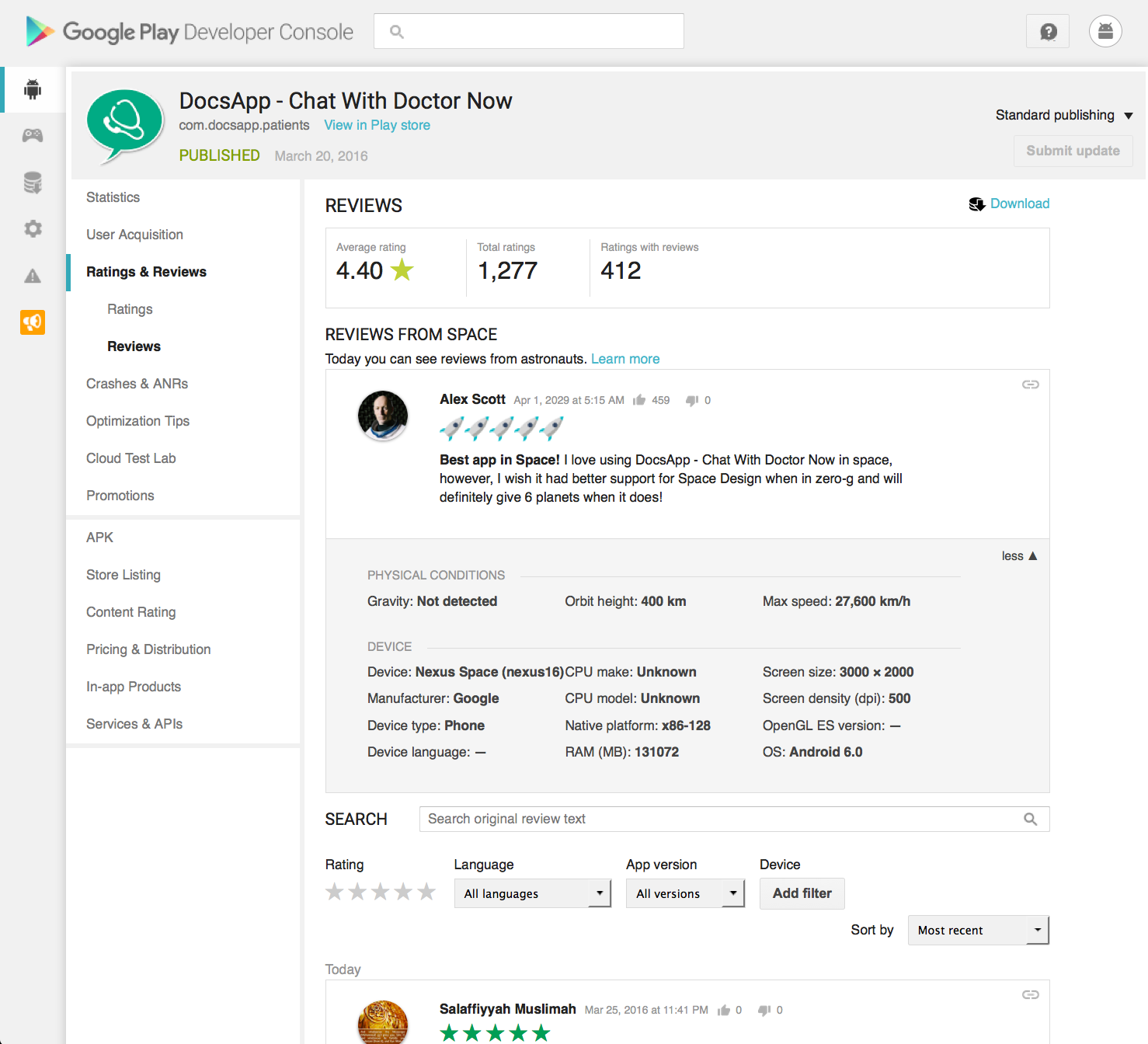
Task: Select the Reviews sub-item
Action: pyautogui.click(x=134, y=346)
